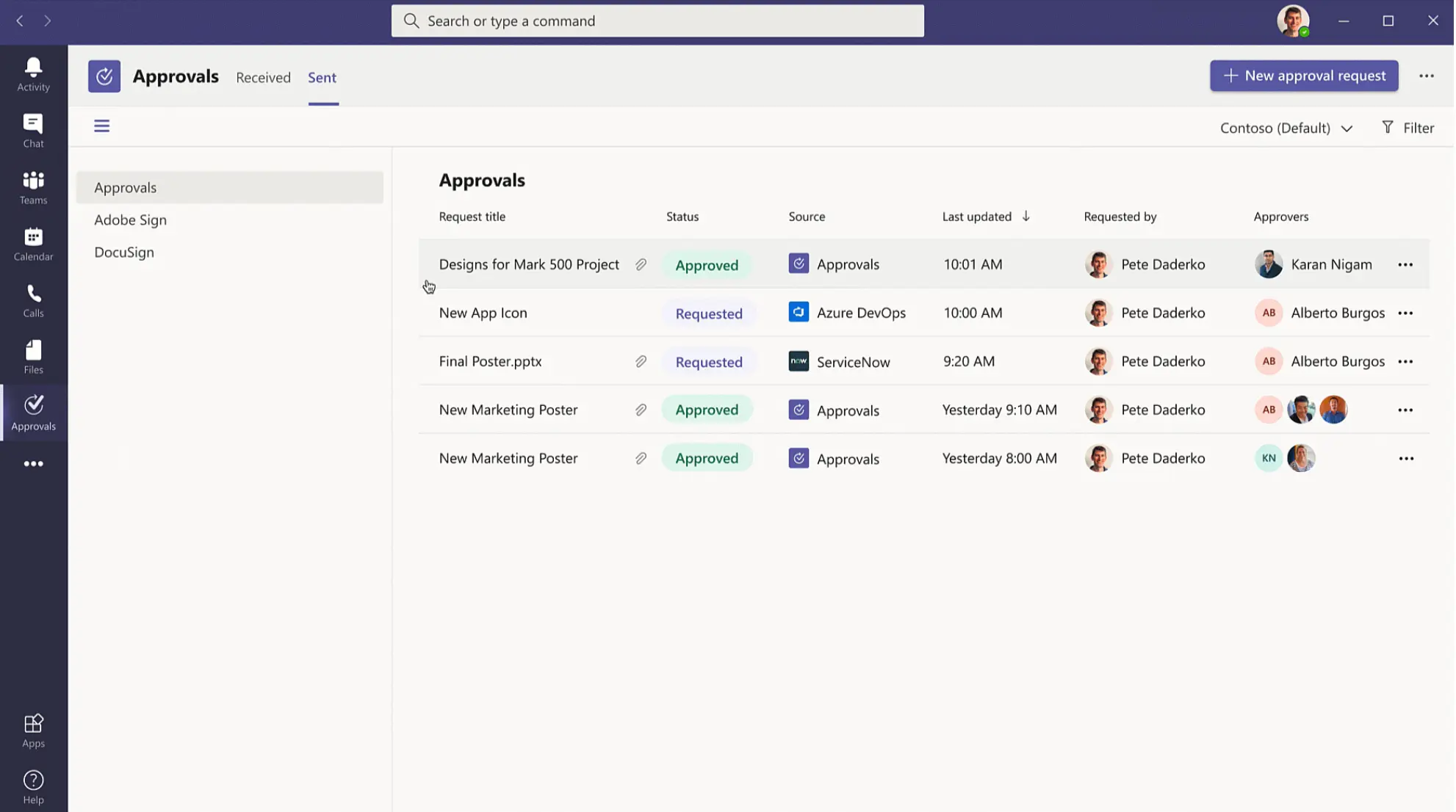Open the Apps store icon
This screenshot has width=1456, height=812.
click(33, 731)
